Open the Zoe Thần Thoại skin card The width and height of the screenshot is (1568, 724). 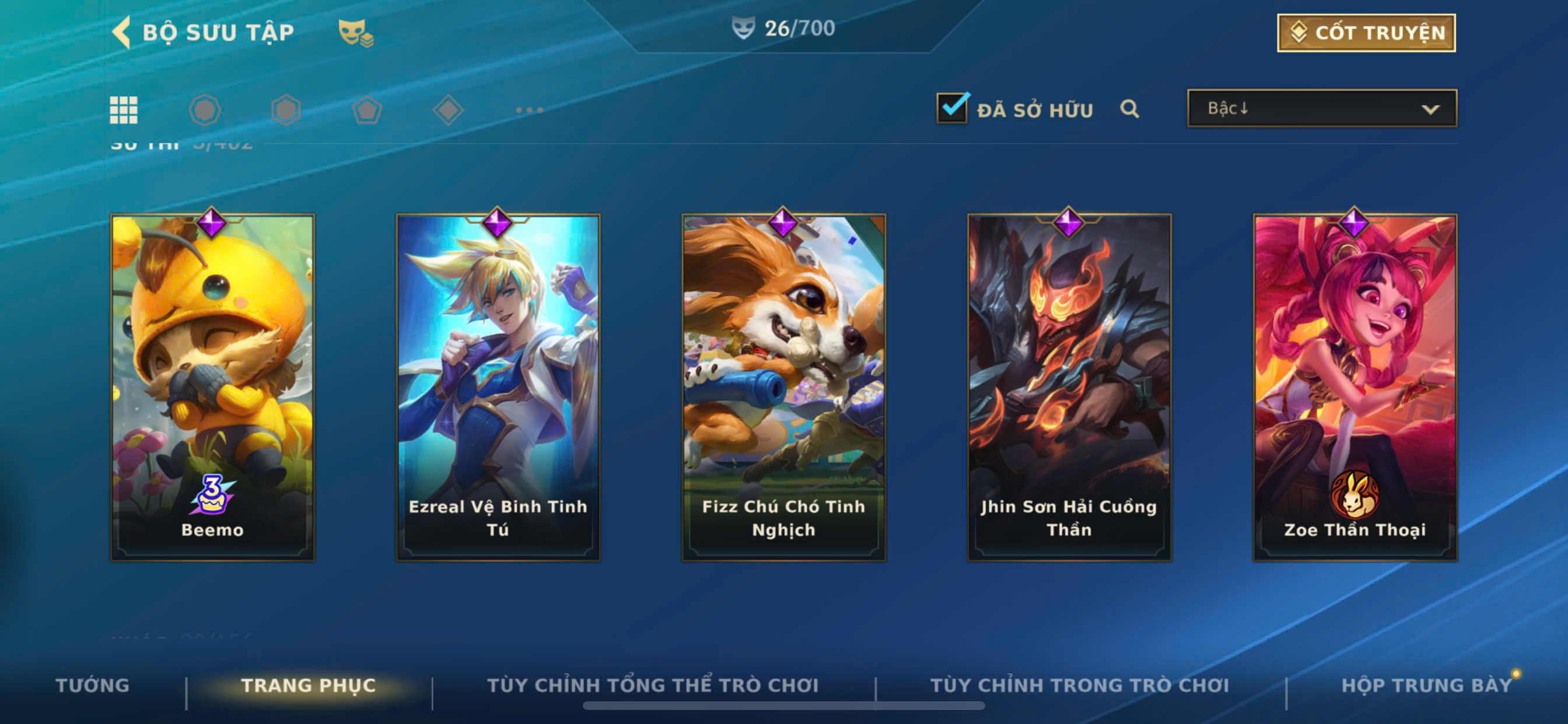[x=1354, y=387]
